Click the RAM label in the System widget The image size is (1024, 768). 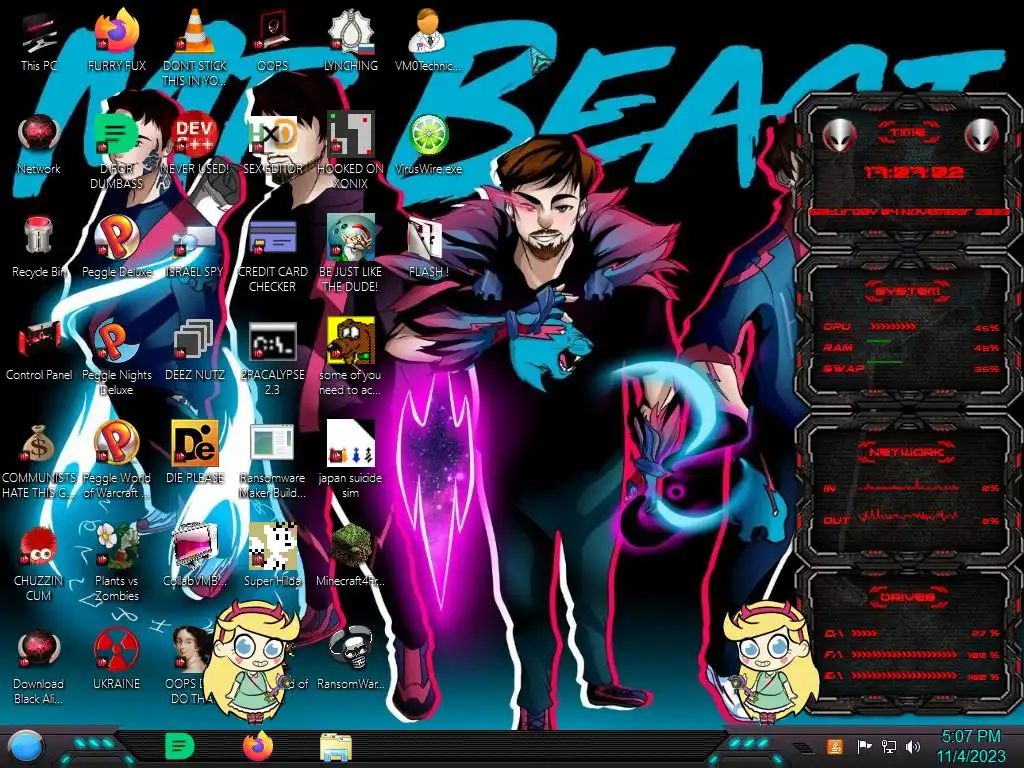coord(838,348)
